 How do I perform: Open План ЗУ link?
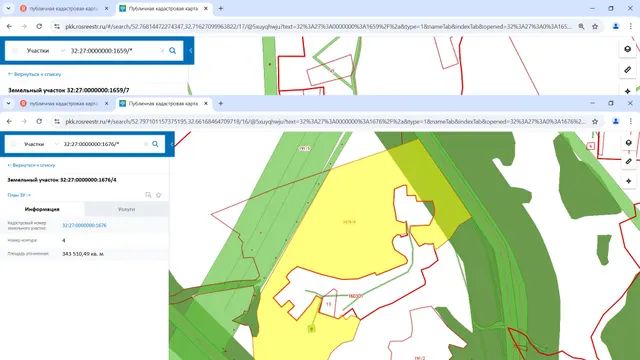(x=19, y=195)
